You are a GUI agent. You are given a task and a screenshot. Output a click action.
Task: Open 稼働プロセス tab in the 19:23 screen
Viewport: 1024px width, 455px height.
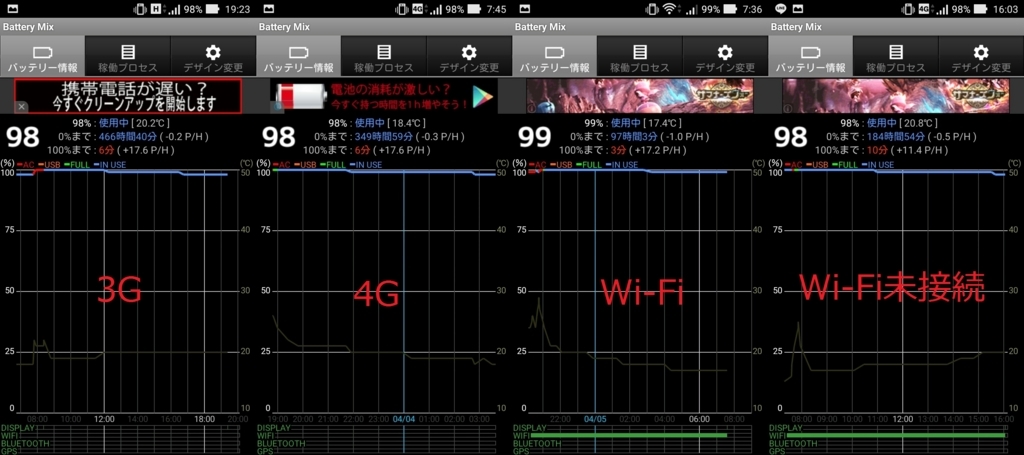click(128, 55)
